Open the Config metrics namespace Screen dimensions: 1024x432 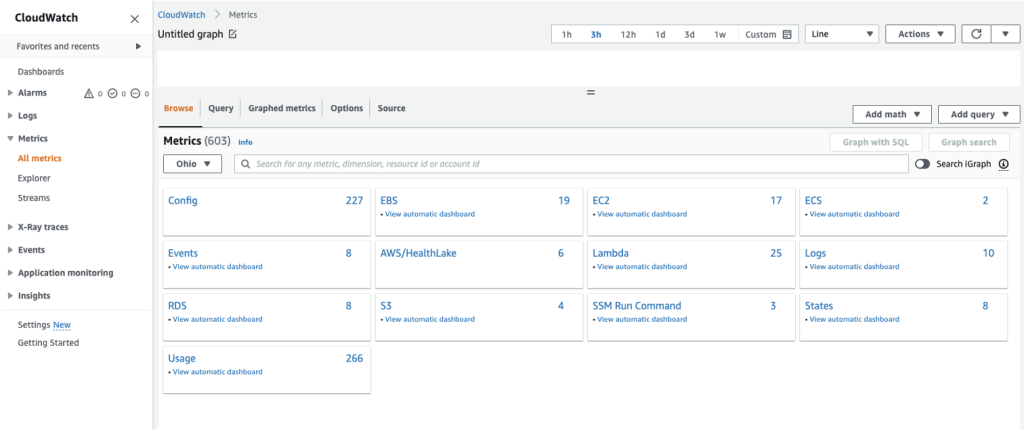tap(183, 200)
